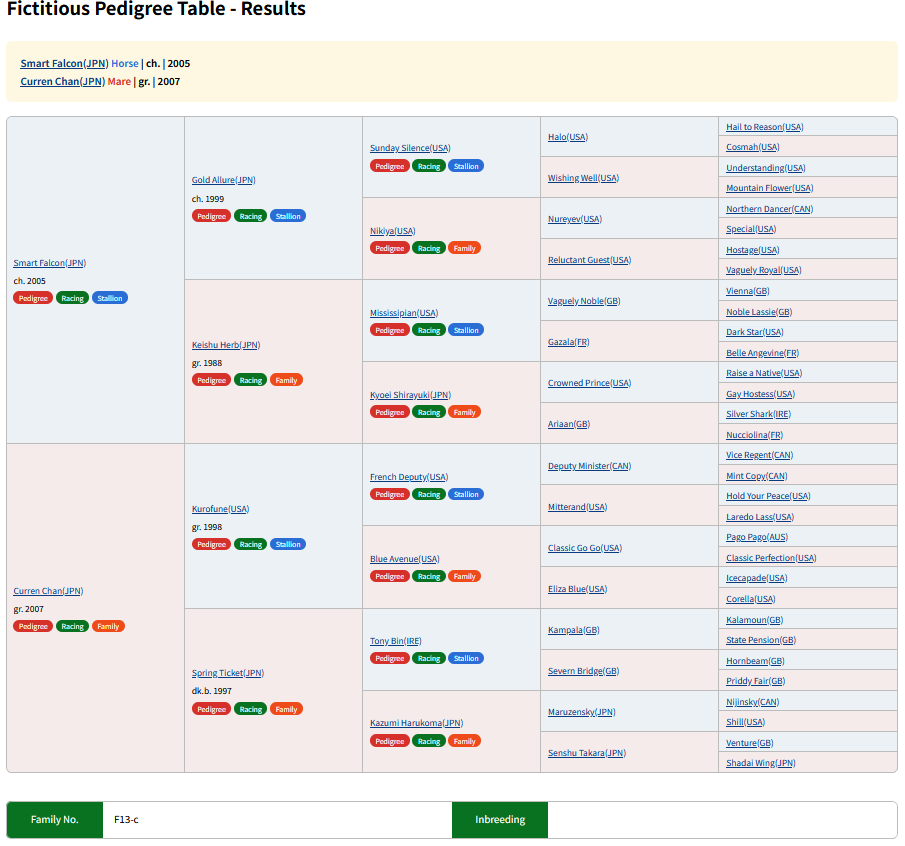Open Sunday Silence(USA) link
The width and height of the screenshot is (905, 846).
[x=410, y=148]
